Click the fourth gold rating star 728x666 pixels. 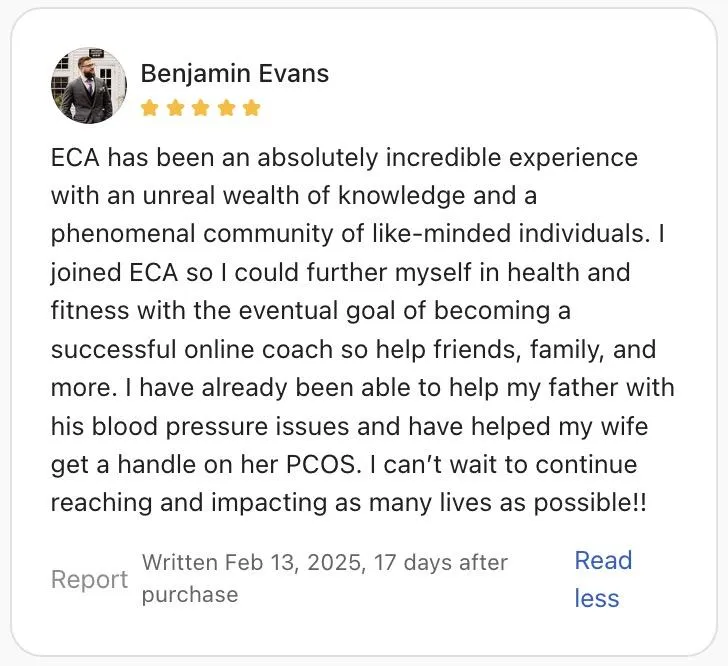click(226, 108)
